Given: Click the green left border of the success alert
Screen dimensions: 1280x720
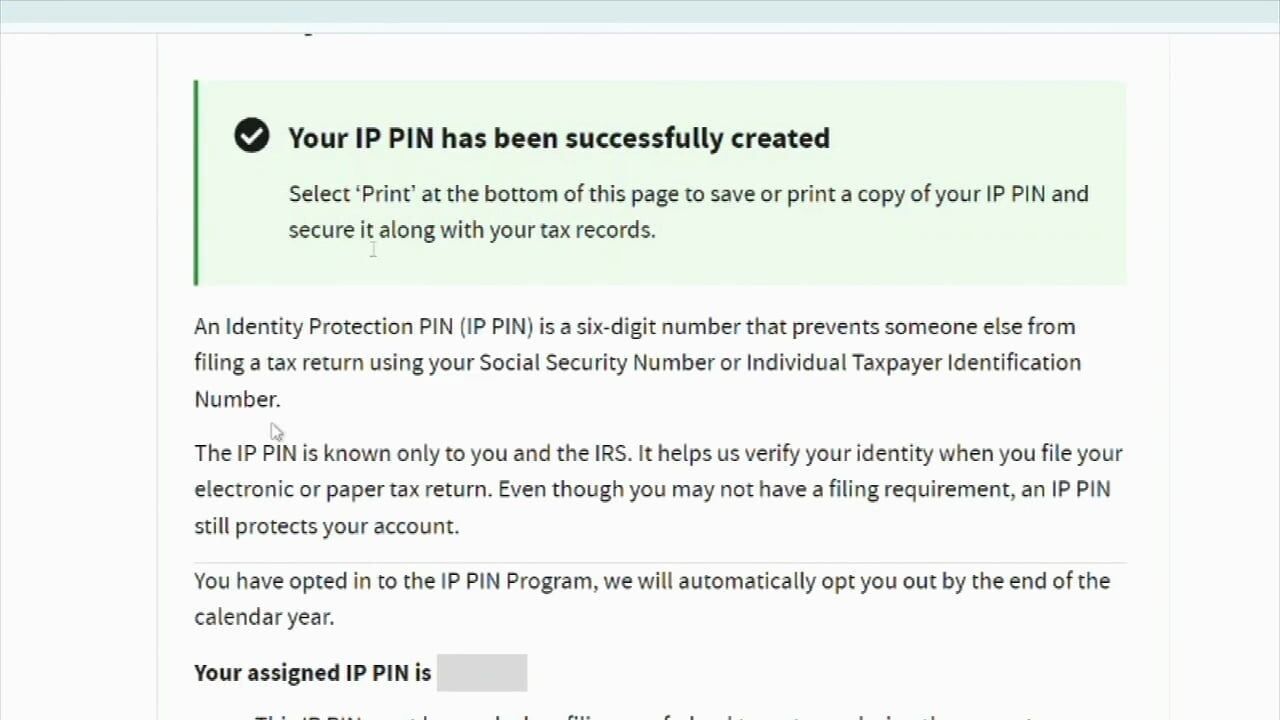Looking at the screenshot, I should (196, 183).
